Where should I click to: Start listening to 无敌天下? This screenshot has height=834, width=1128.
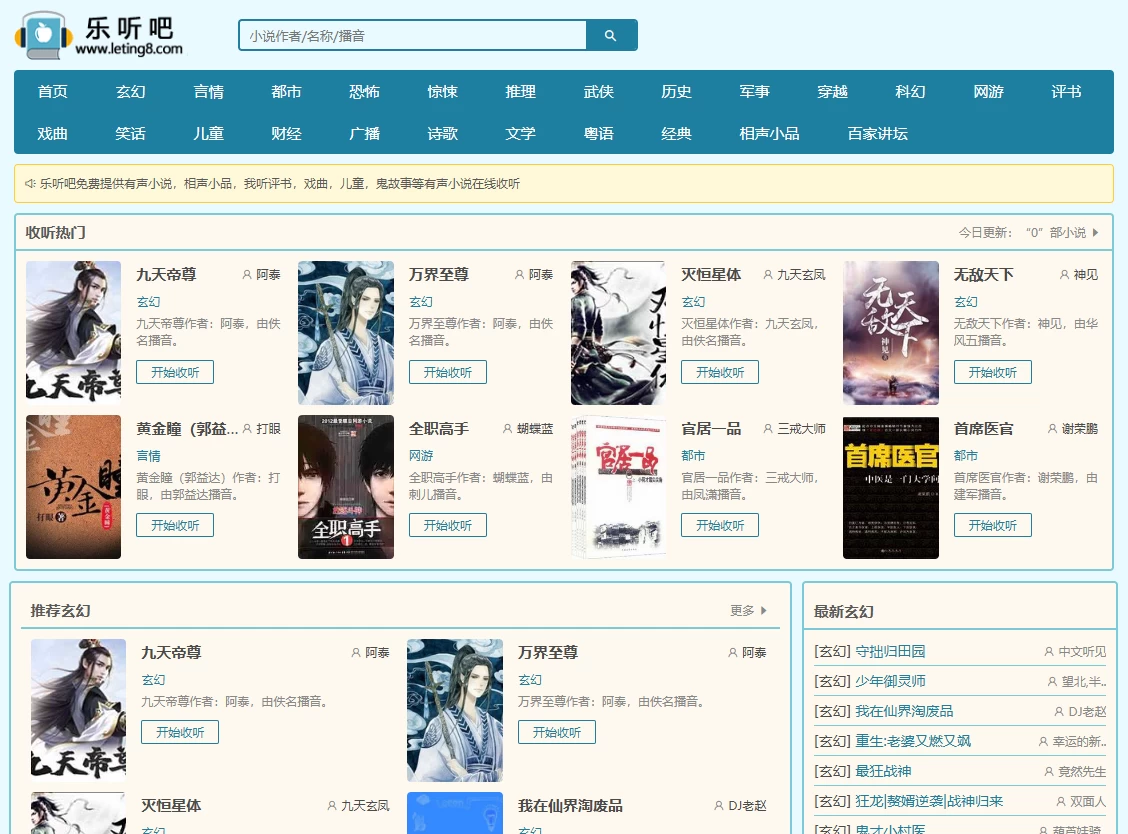(992, 372)
